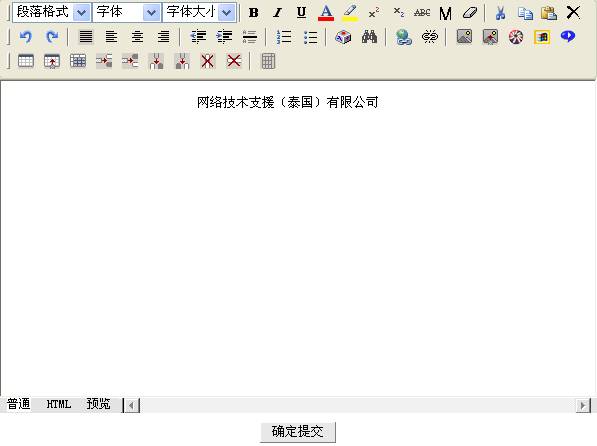
Task: Pick the red font color button
Action: [326, 13]
